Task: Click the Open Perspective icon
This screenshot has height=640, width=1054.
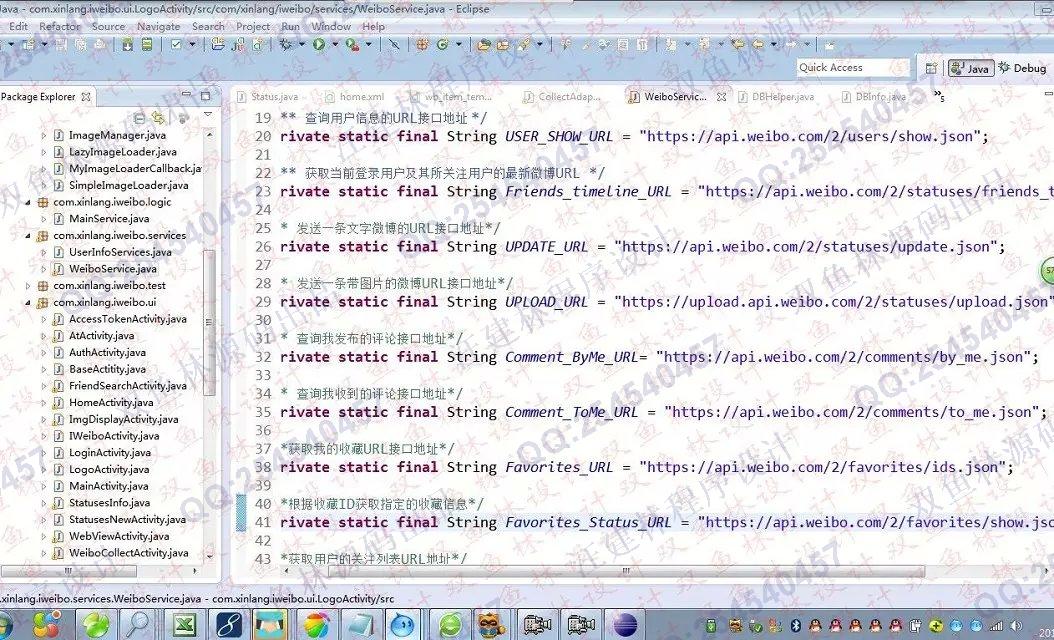Action: 931,68
